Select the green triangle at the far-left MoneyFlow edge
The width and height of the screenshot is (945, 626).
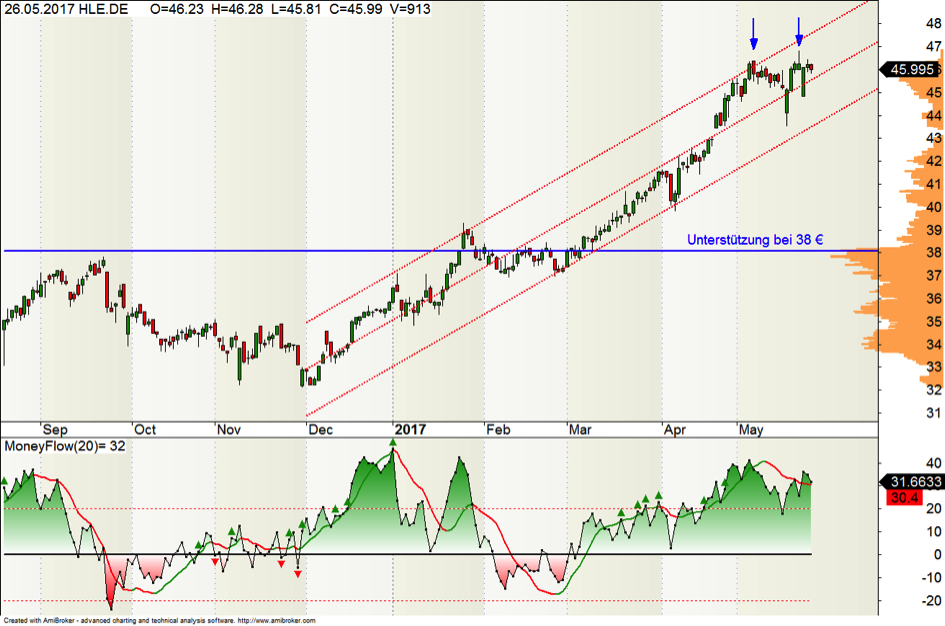(5, 481)
